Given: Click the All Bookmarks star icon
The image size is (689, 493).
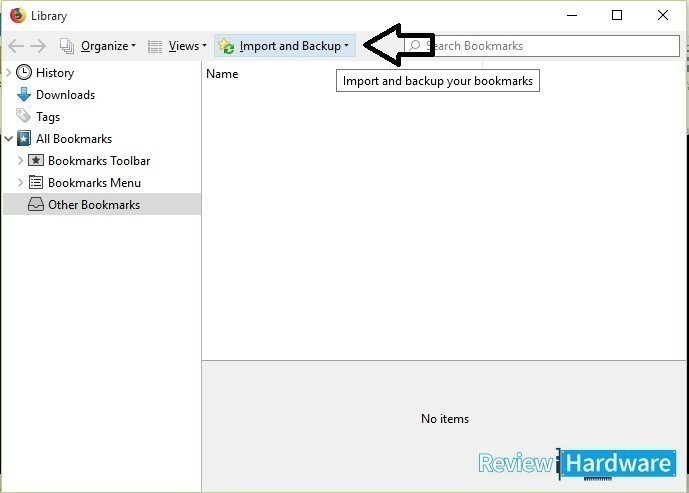Looking at the screenshot, I should [x=24, y=138].
